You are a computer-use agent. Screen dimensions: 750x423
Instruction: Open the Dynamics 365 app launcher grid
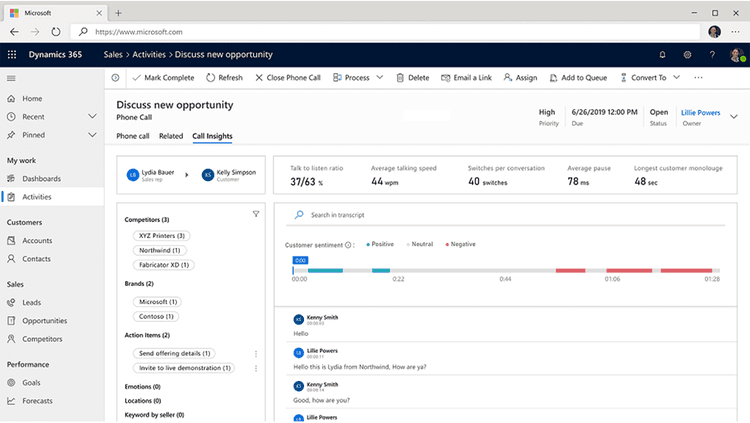pyautogui.click(x=12, y=55)
